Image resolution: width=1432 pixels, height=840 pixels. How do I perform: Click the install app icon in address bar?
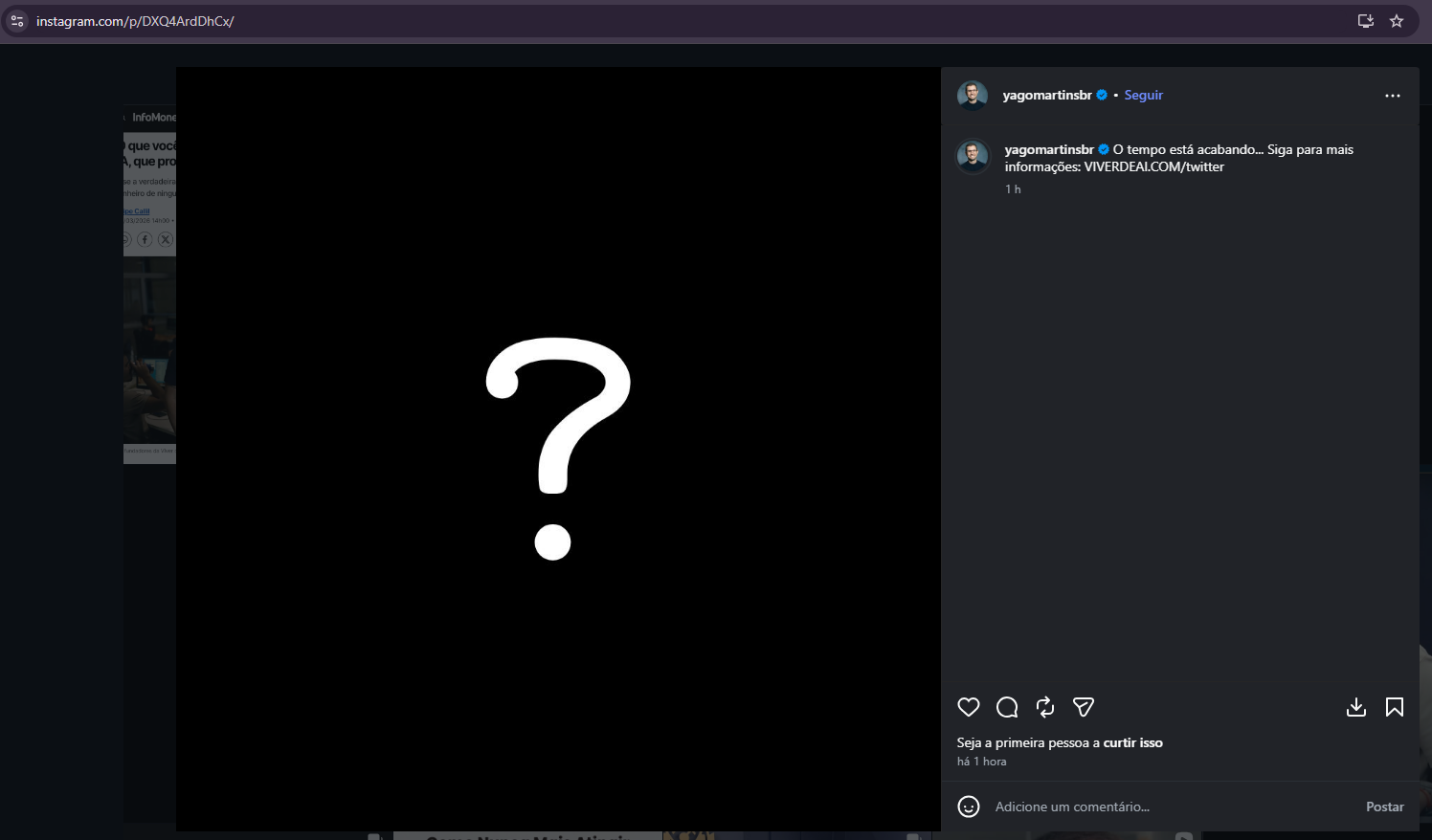click(x=1365, y=21)
